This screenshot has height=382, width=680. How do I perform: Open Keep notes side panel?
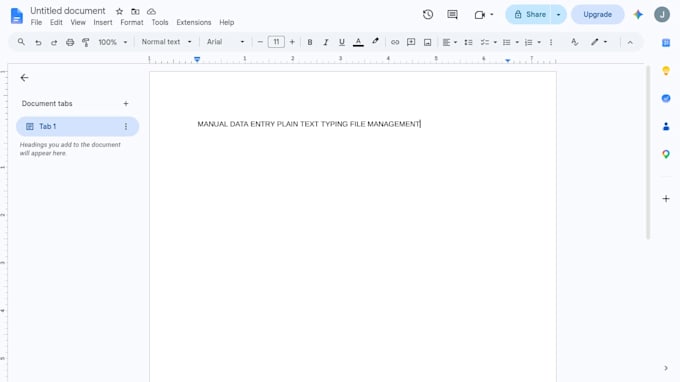click(x=666, y=71)
